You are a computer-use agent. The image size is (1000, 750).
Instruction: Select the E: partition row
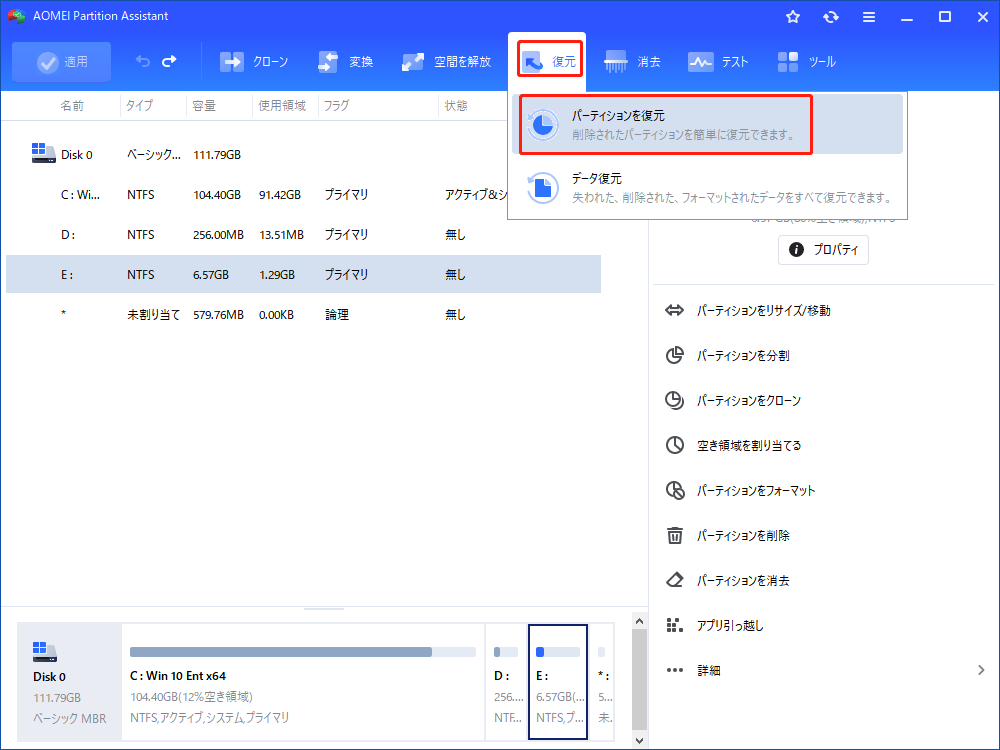point(304,274)
